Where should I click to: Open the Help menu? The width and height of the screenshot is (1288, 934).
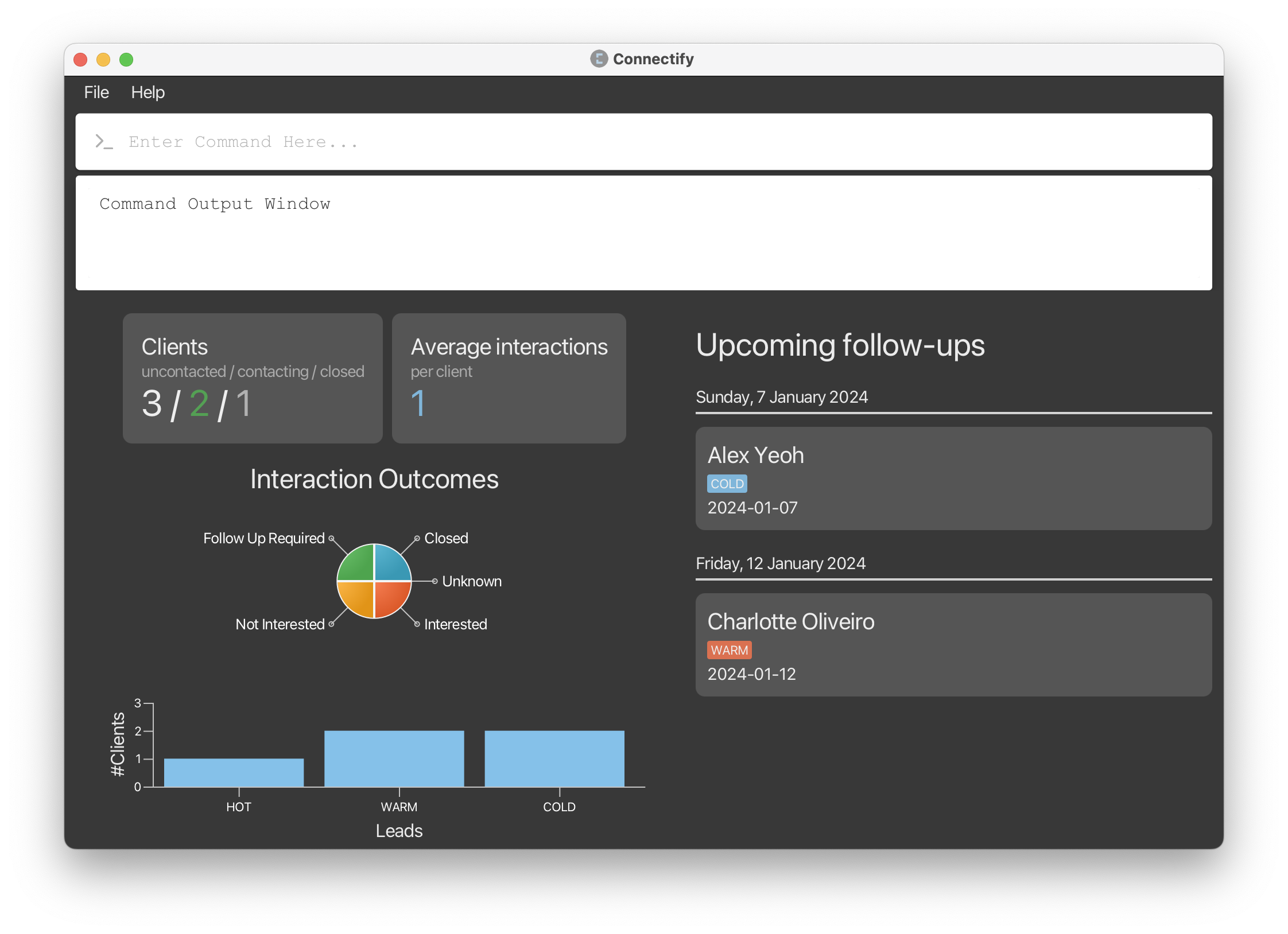point(148,92)
